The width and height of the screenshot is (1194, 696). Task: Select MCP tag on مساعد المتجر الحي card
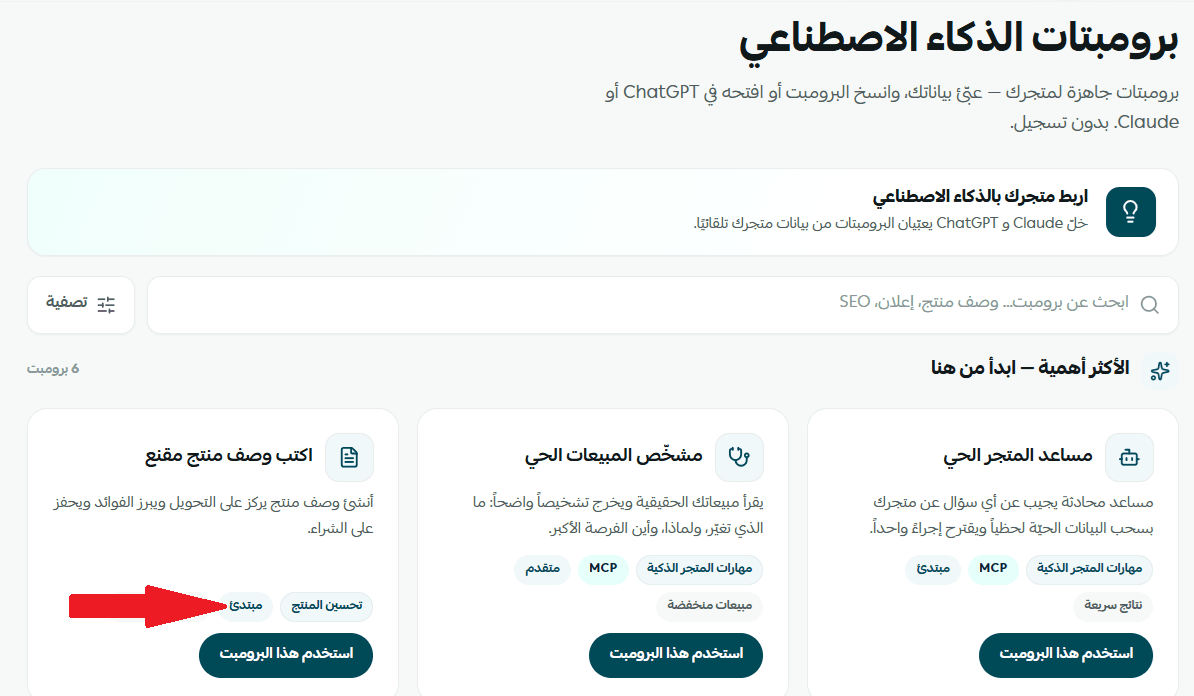pos(993,569)
